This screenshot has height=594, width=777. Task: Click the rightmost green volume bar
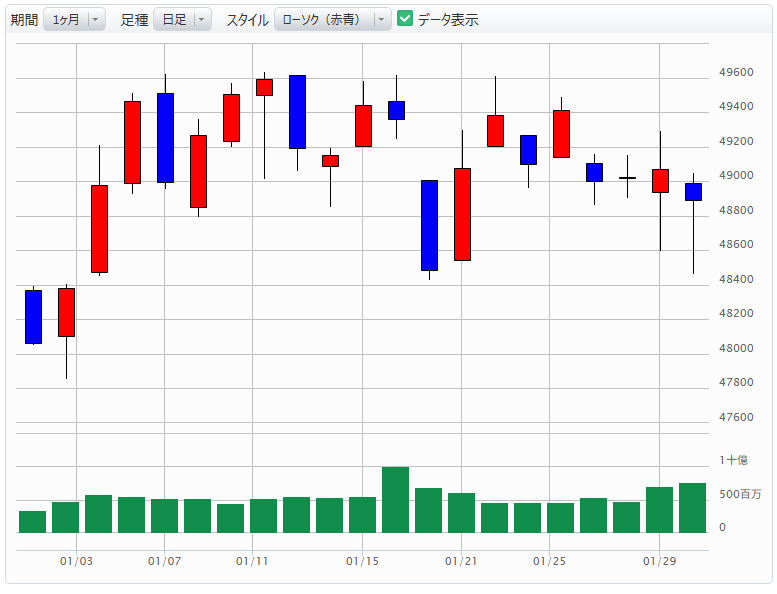click(692, 508)
